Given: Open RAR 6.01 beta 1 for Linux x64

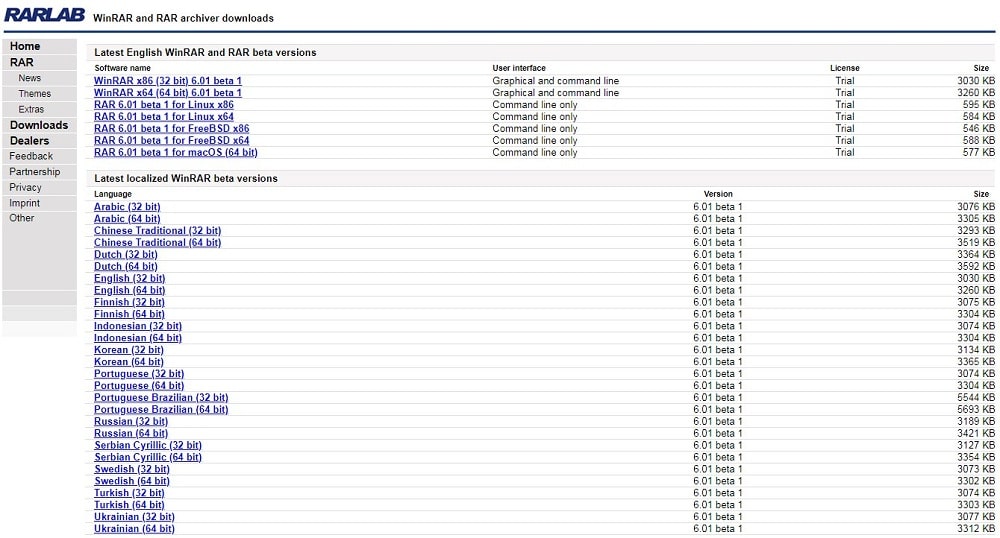Looking at the screenshot, I should coord(164,117).
